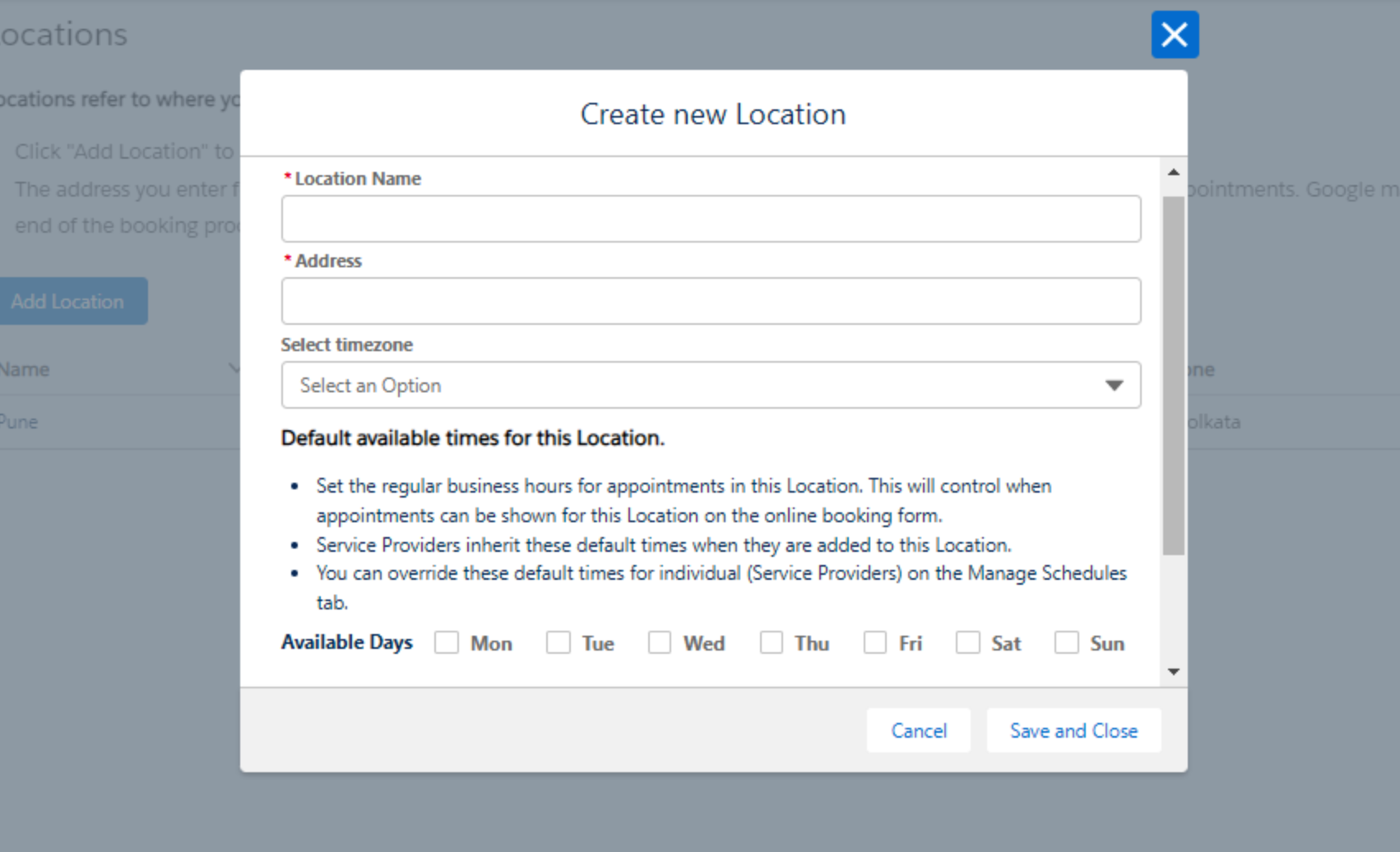Check the Wed available day checkbox

(660, 642)
